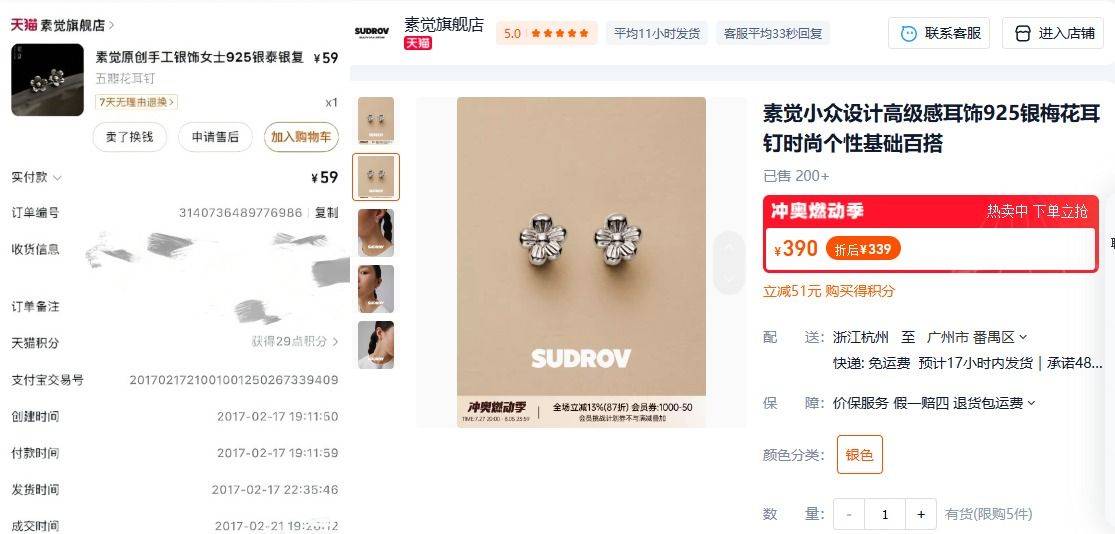Viewport: 1115px width, 534px height.
Task: Expand the 实付款 payment details arrow
Action: 57,178
